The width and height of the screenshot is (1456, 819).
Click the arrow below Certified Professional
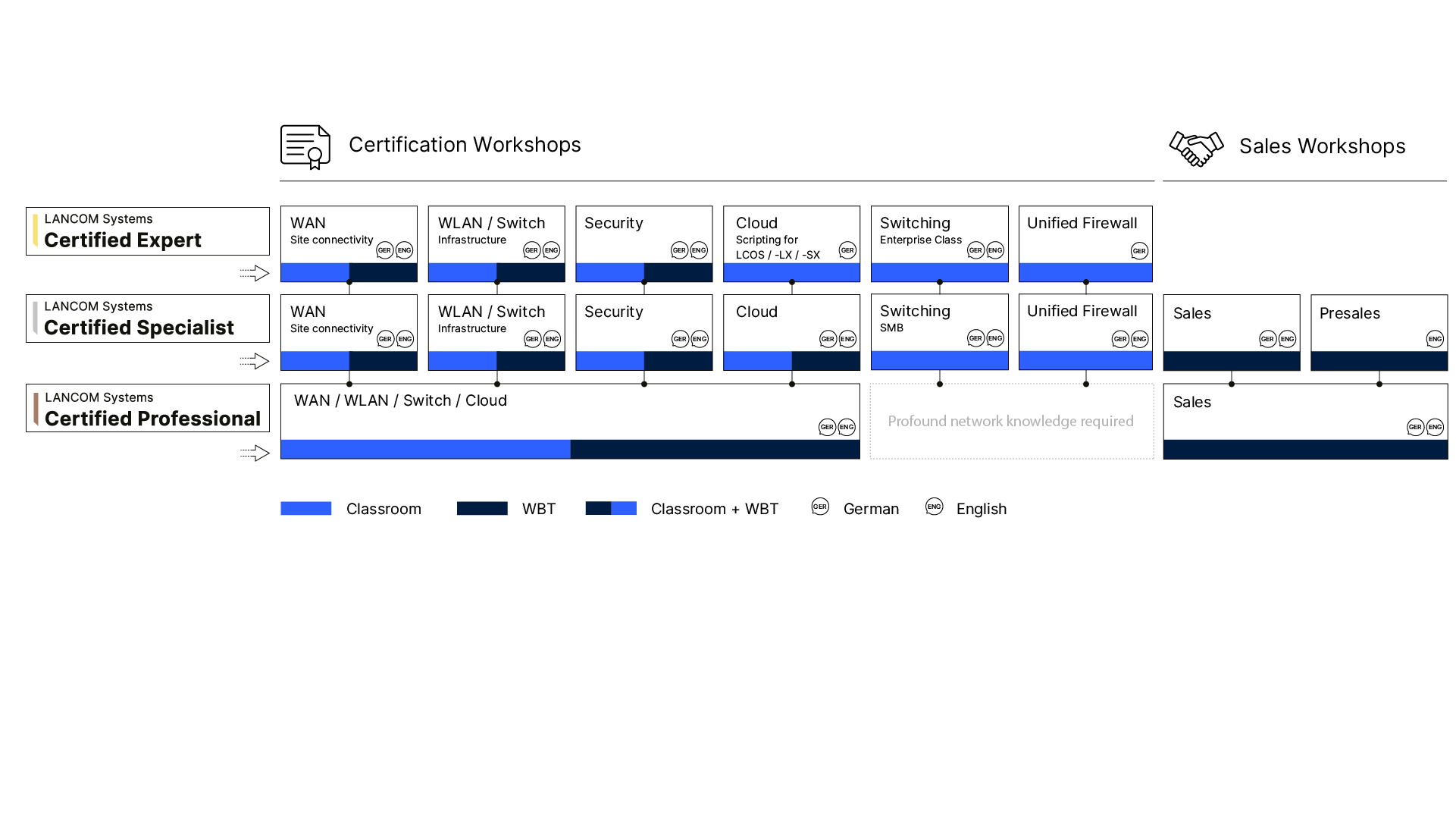[x=255, y=453]
